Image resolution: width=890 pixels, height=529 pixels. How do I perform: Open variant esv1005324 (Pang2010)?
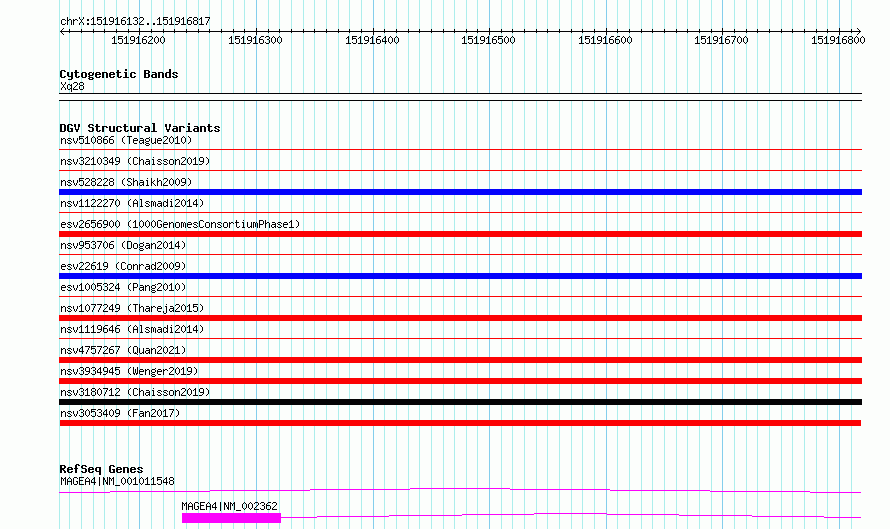(123, 287)
